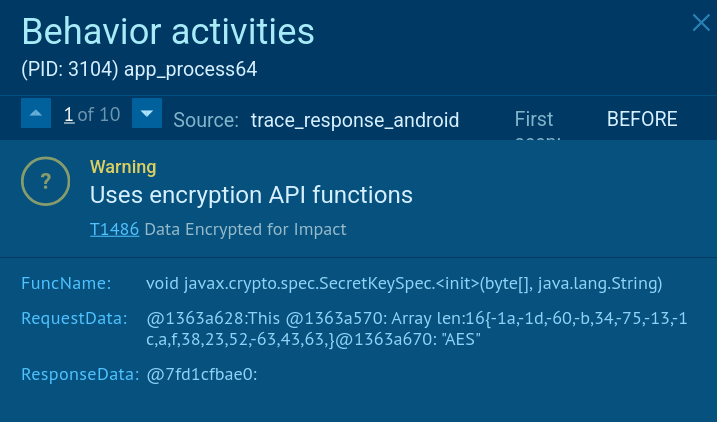Click the ResponseData field label

[80, 374]
